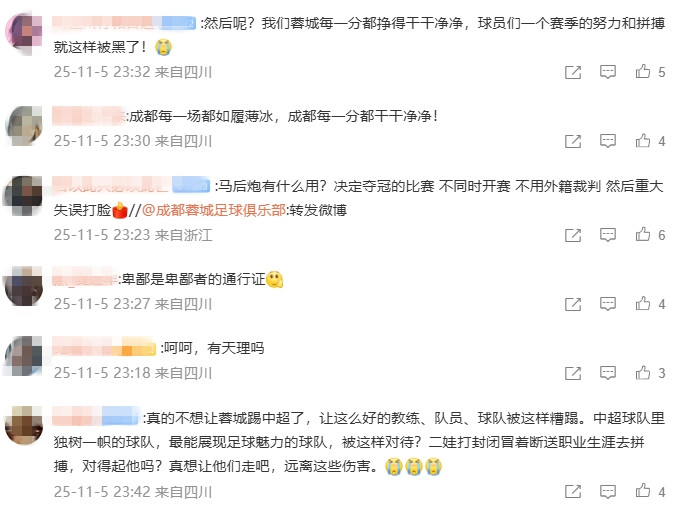
Task: Like the 卑鄙是卑鄙者的通行证 comment
Action: tap(650, 304)
